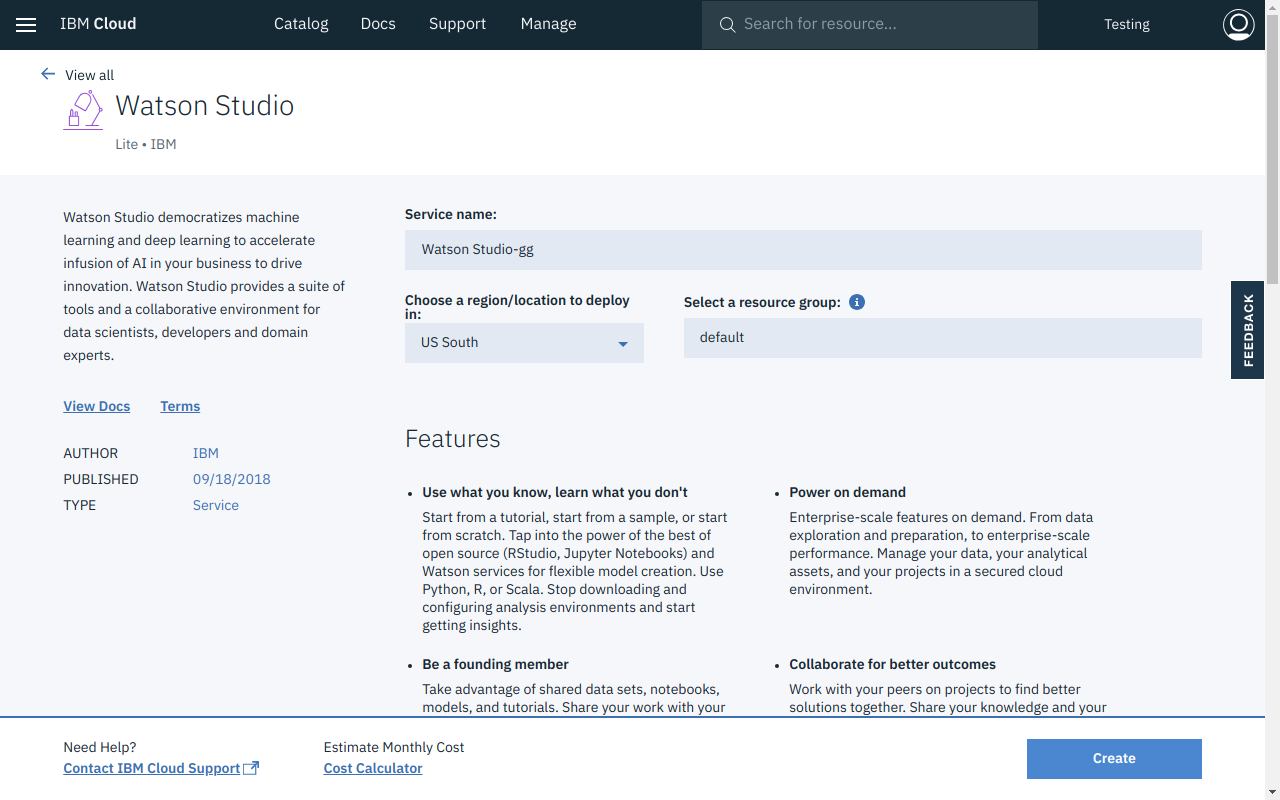This screenshot has width=1280, height=800.
Task: Click the 'Lite • IBM' plan text
Action: [x=146, y=144]
